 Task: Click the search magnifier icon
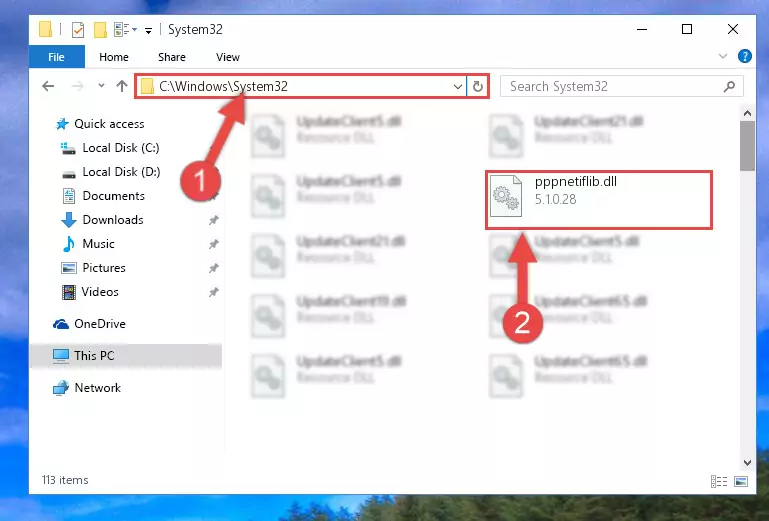coord(729,86)
